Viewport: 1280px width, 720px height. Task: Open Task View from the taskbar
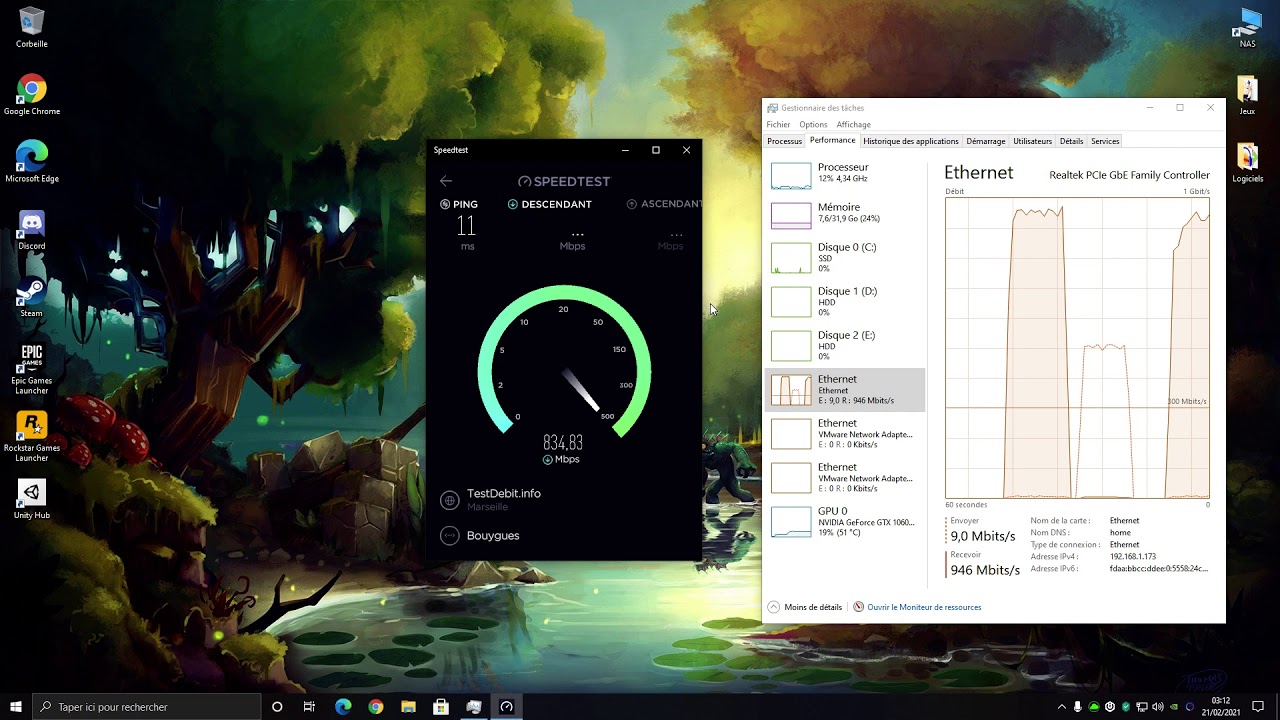click(x=309, y=707)
